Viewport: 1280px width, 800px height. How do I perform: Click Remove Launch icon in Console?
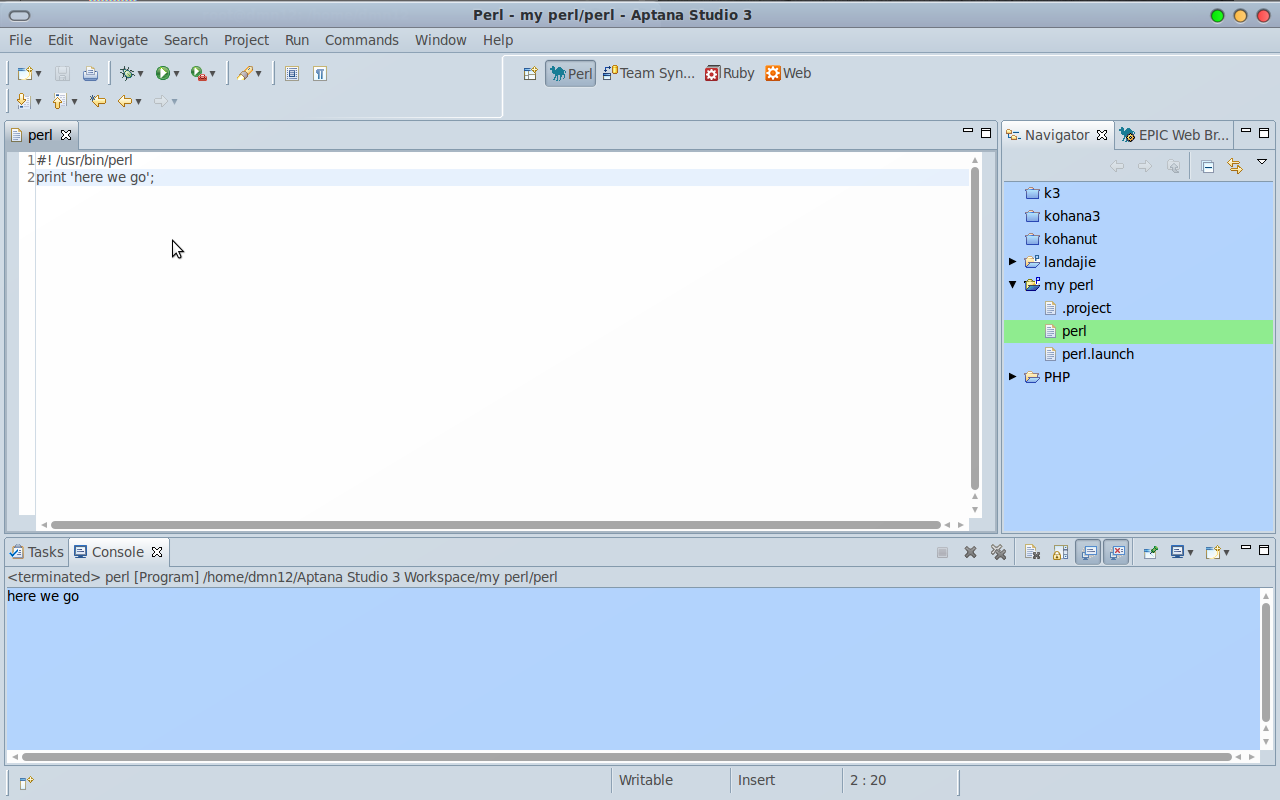click(970, 552)
